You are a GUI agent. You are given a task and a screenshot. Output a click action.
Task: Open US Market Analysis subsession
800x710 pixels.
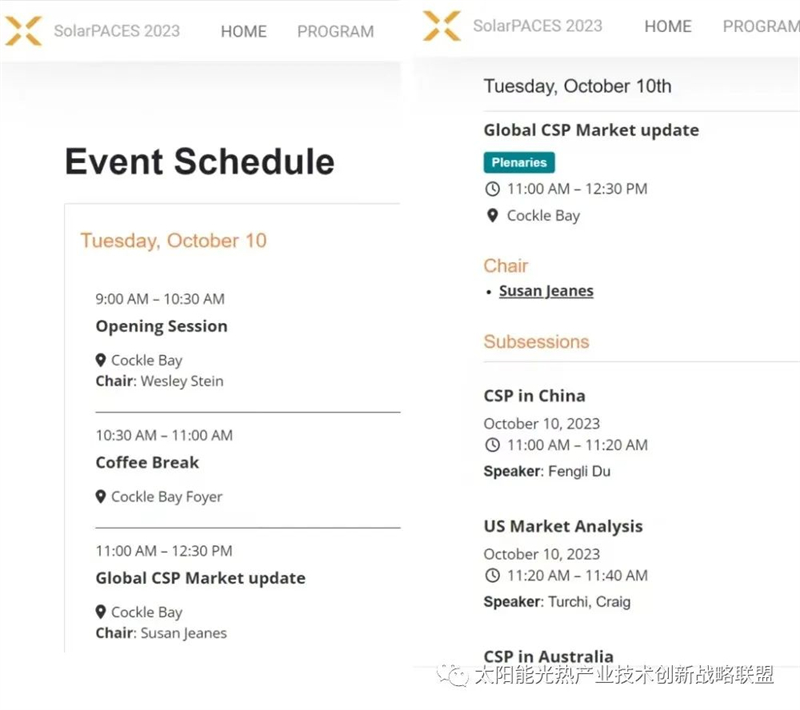pyautogui.click(x=563, y=526)
